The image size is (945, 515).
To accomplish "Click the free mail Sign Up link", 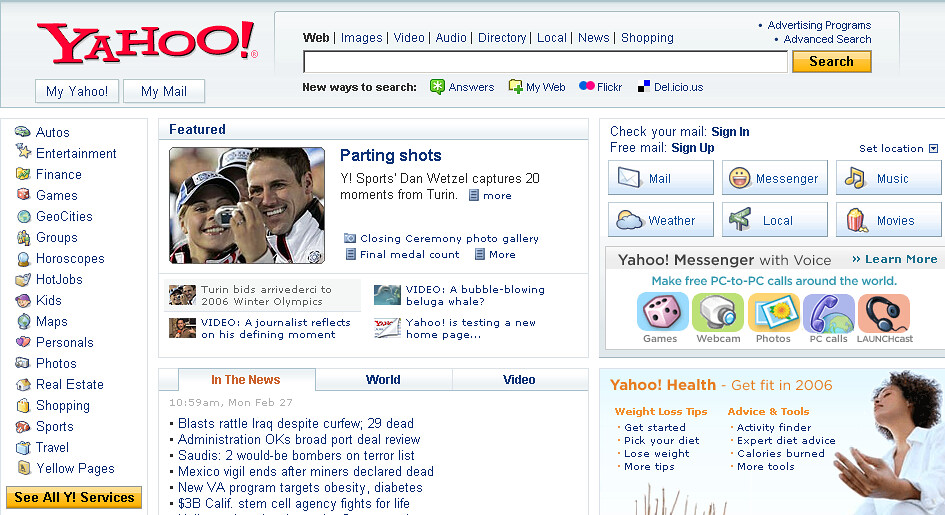I will (693, 148).
